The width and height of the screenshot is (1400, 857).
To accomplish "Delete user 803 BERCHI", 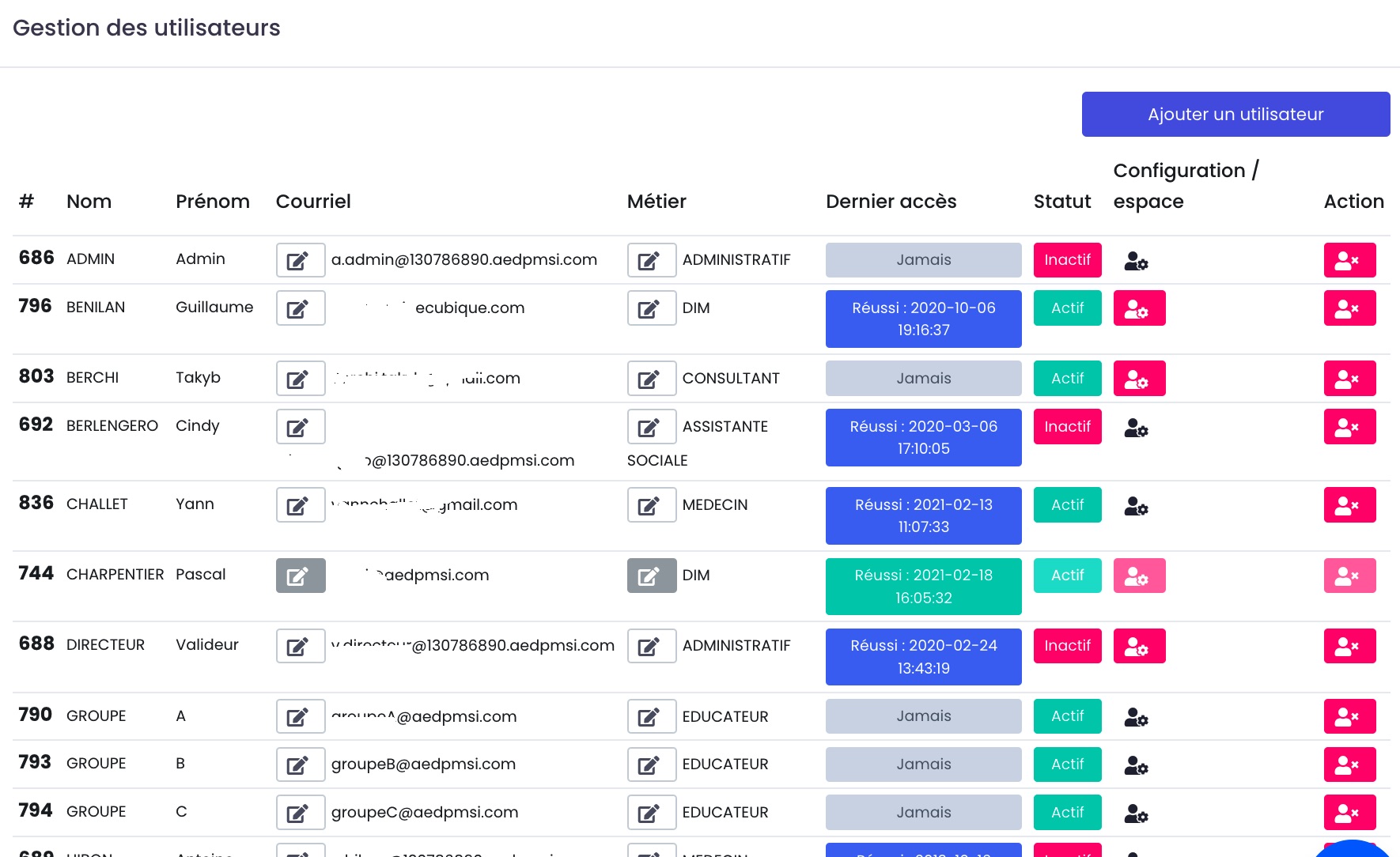I will [1349, 379].
